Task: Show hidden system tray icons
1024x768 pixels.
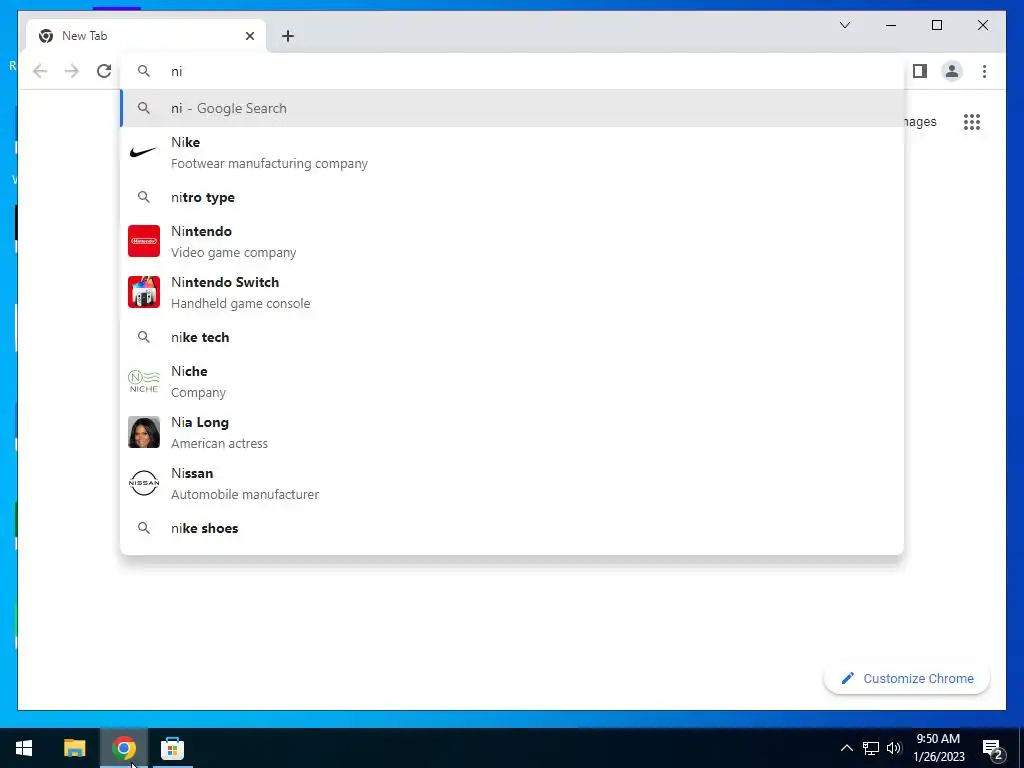Action: point(846,748)
